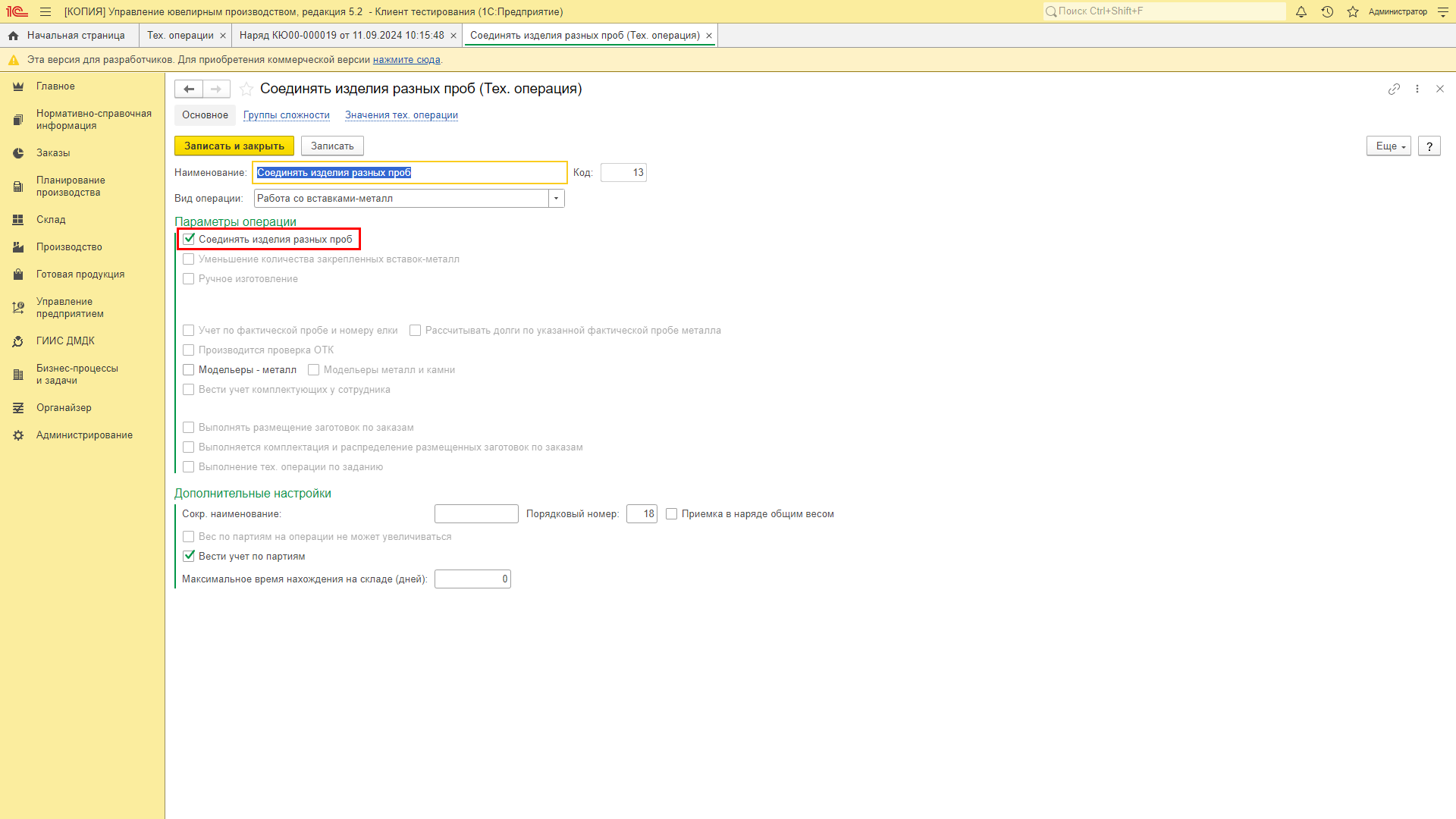
Task: Switch to Начальная страница tab
Action: (70, 36)
